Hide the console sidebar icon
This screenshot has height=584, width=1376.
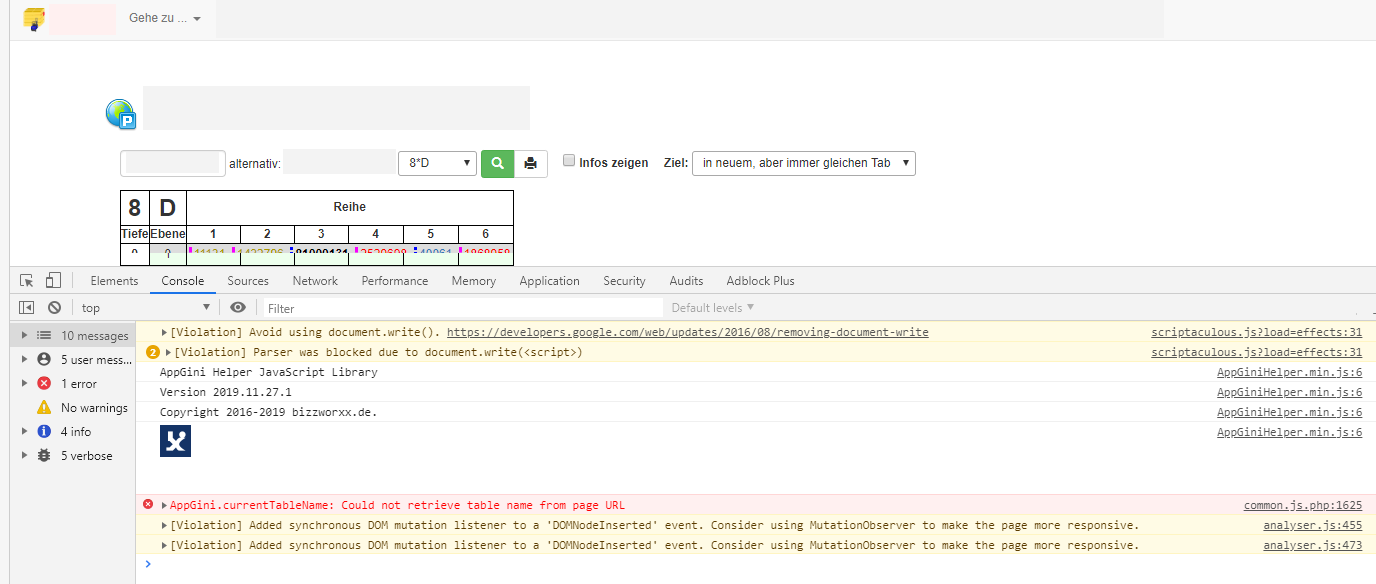[27, 308]
